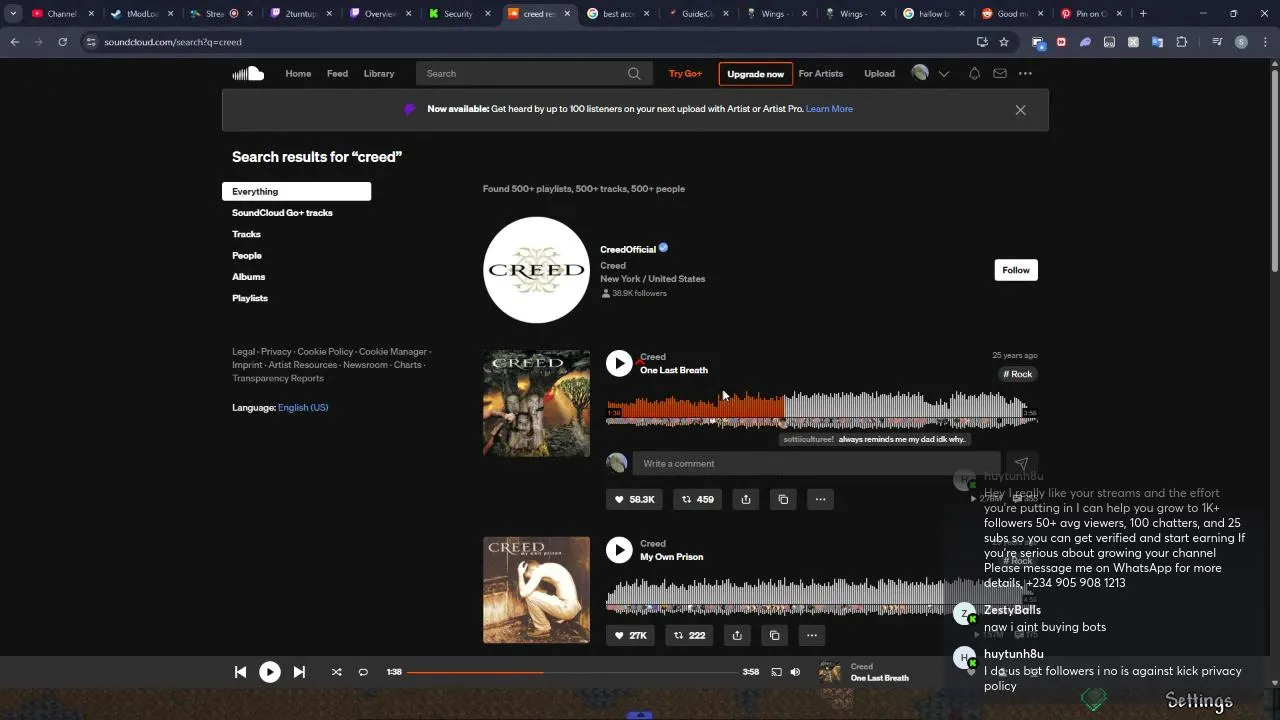Click Learn More in the banner
The image size is (1280, 720).
[829, 109]
